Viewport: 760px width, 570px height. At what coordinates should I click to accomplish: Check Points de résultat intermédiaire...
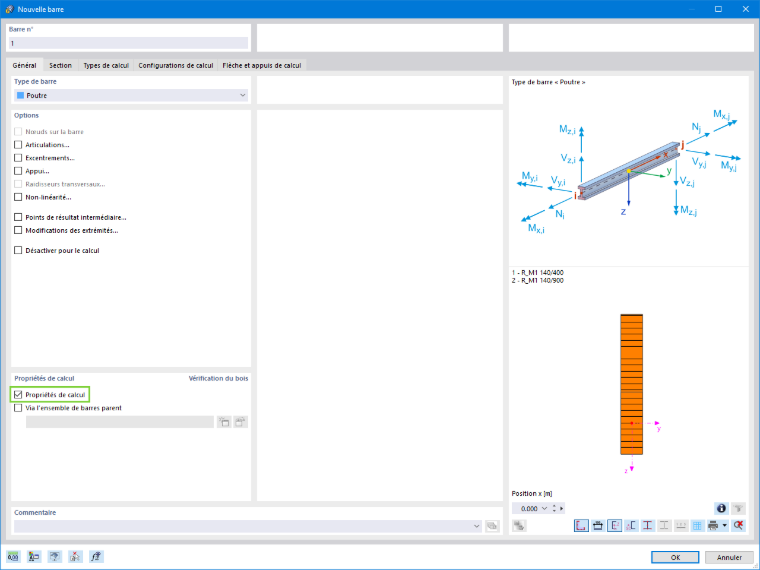18,217
